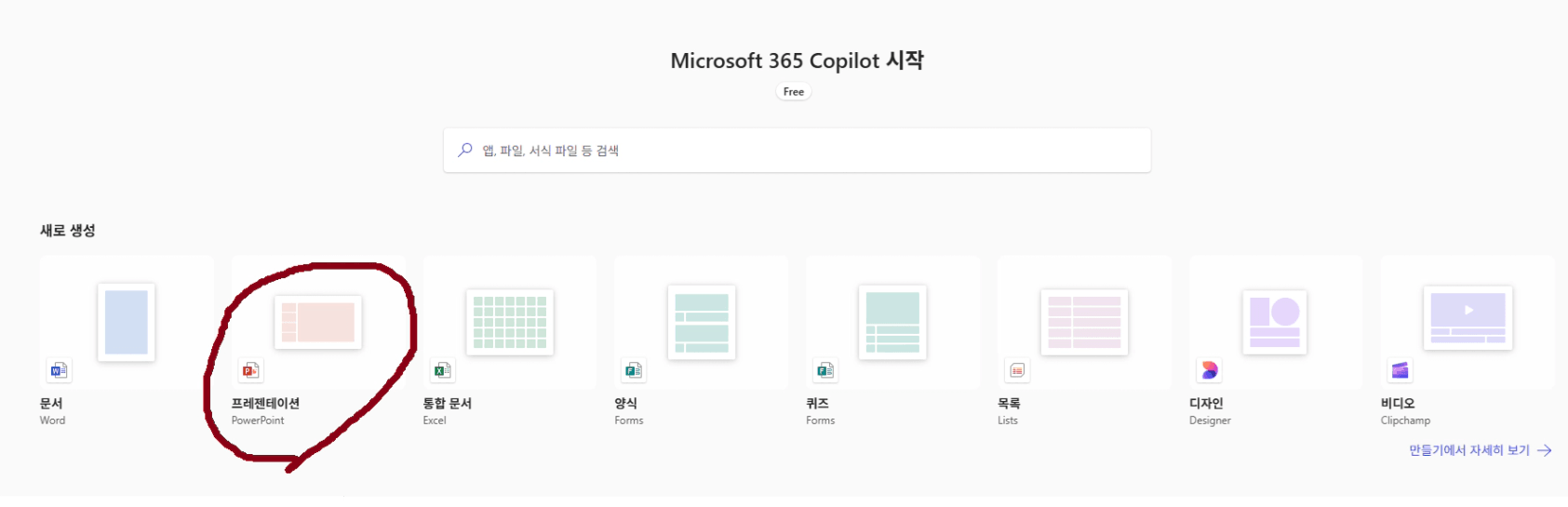1568x507 pixels.
Task: Click the 비디오 label
Action: [1398, 403]
